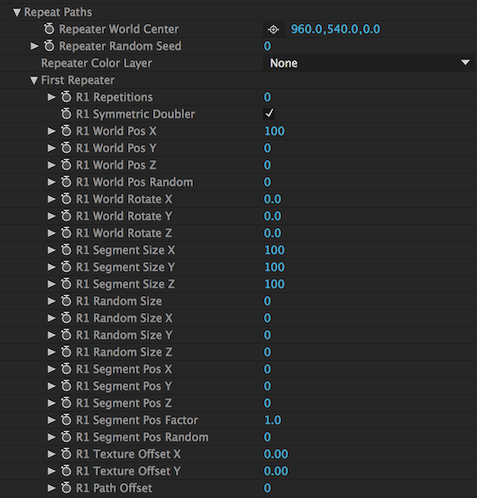This screenshot has width=477, height=498.
Task: Toggle stopwatch for R1 Path Offset
Action: pyautogui.click(x=66, y=488)
